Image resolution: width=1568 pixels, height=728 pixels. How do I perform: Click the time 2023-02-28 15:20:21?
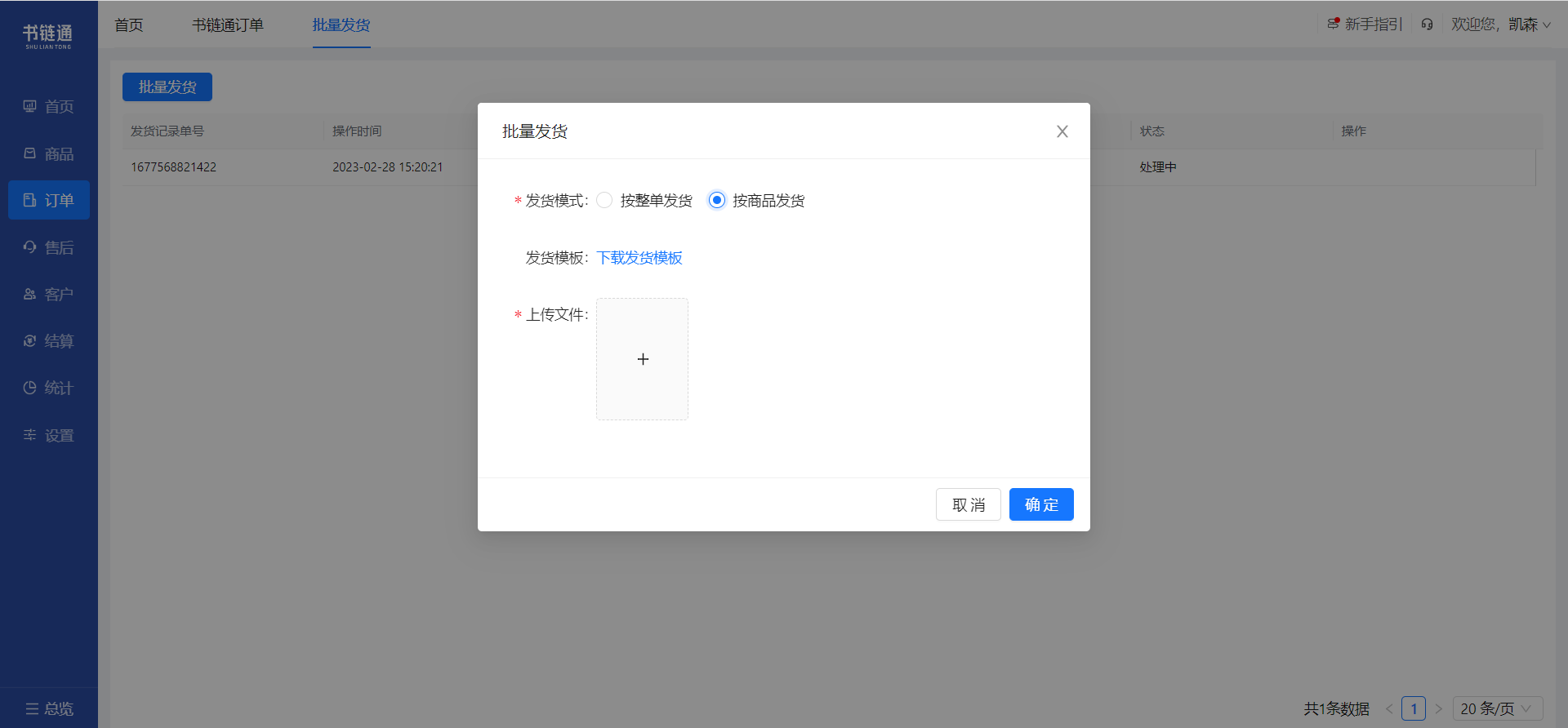[388, 167]
